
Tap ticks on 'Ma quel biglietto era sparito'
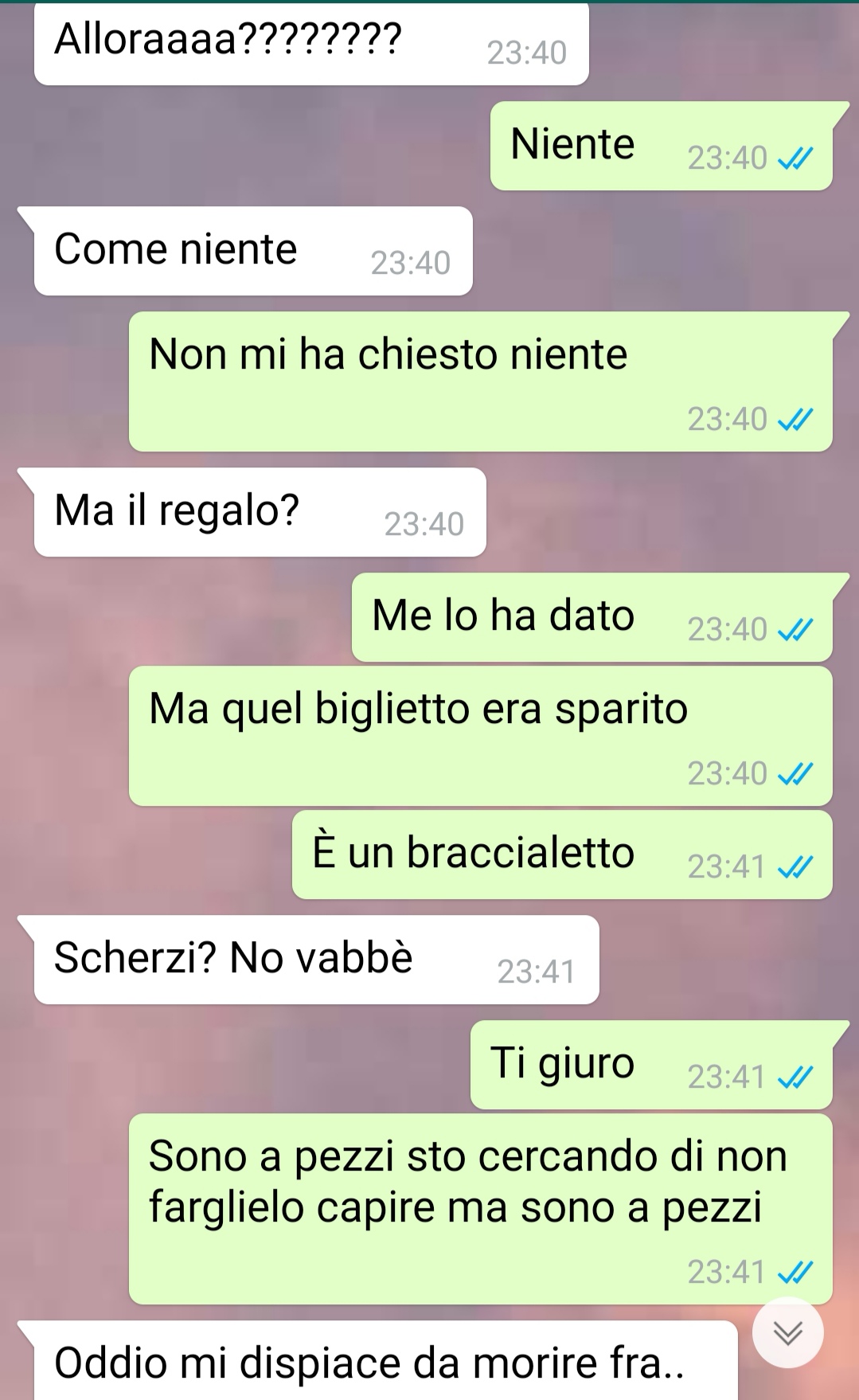[x=795, y=774]
